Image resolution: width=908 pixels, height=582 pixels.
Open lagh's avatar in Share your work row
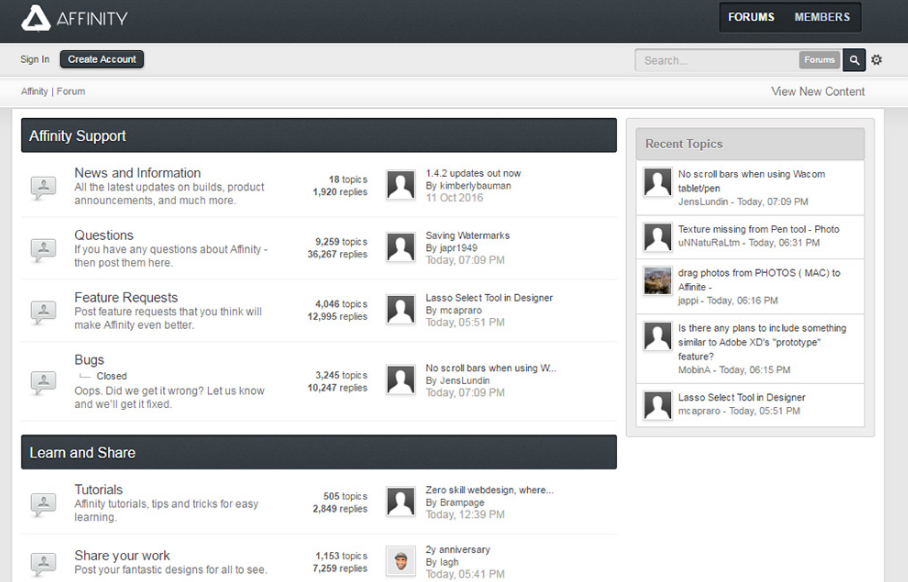[401, 561]
